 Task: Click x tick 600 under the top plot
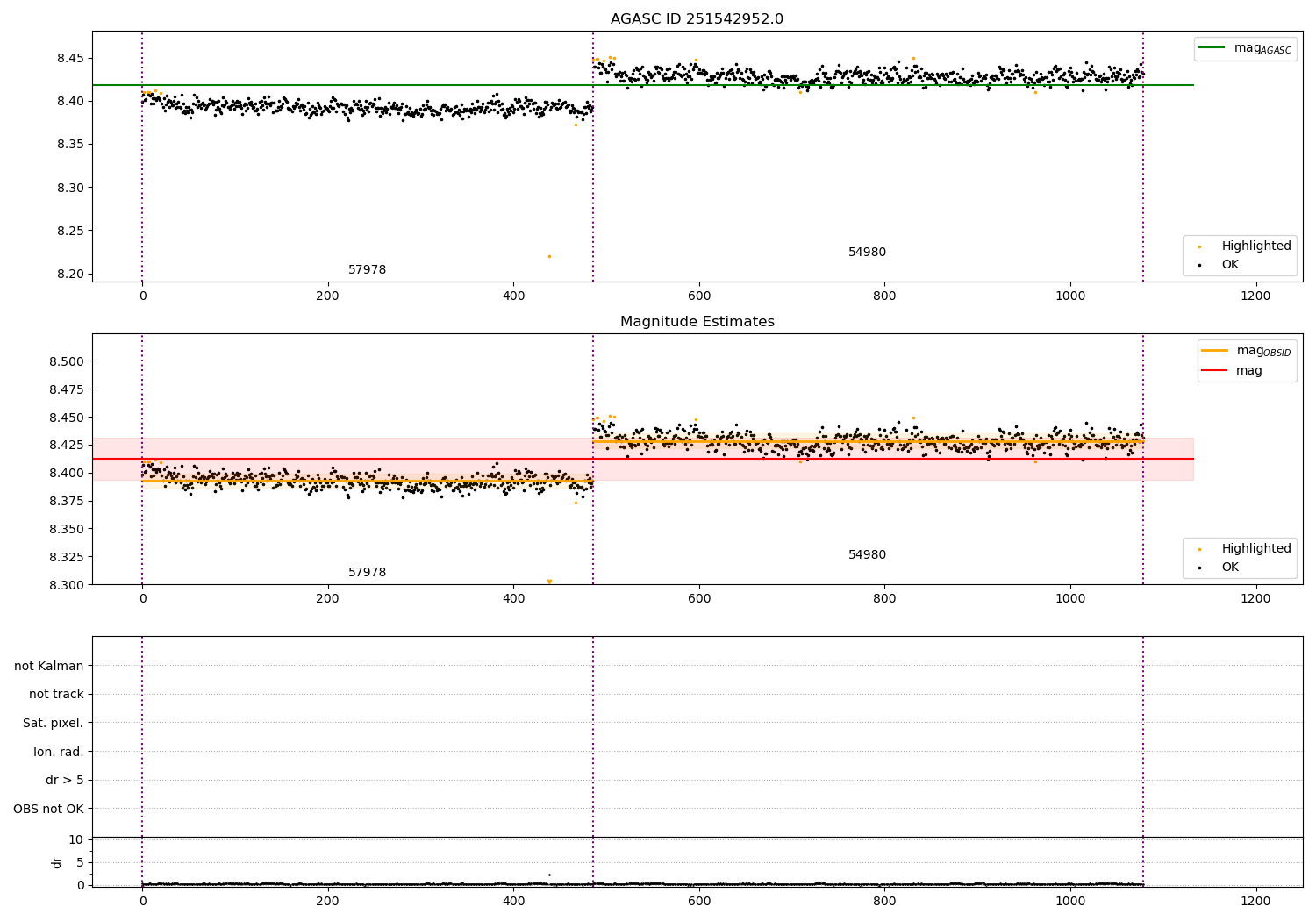pos(699,296)
